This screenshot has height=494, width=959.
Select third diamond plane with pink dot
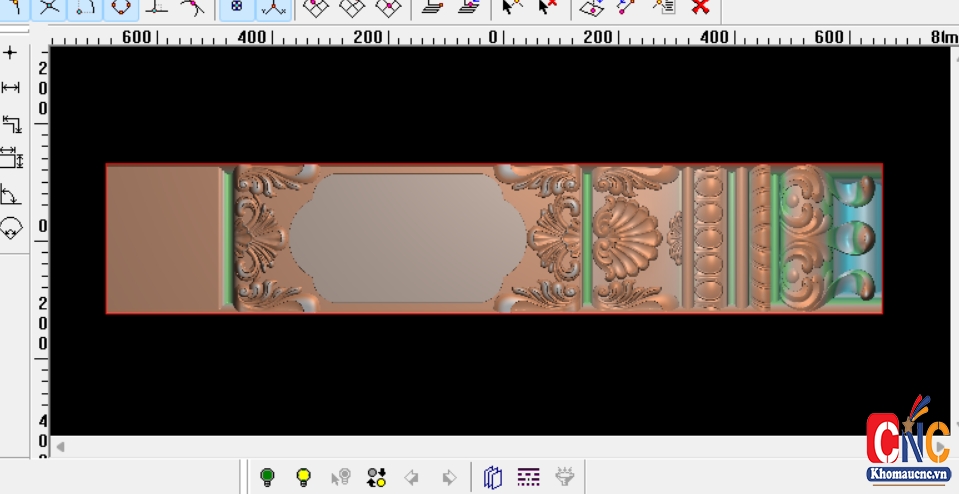tap(389, 8)
